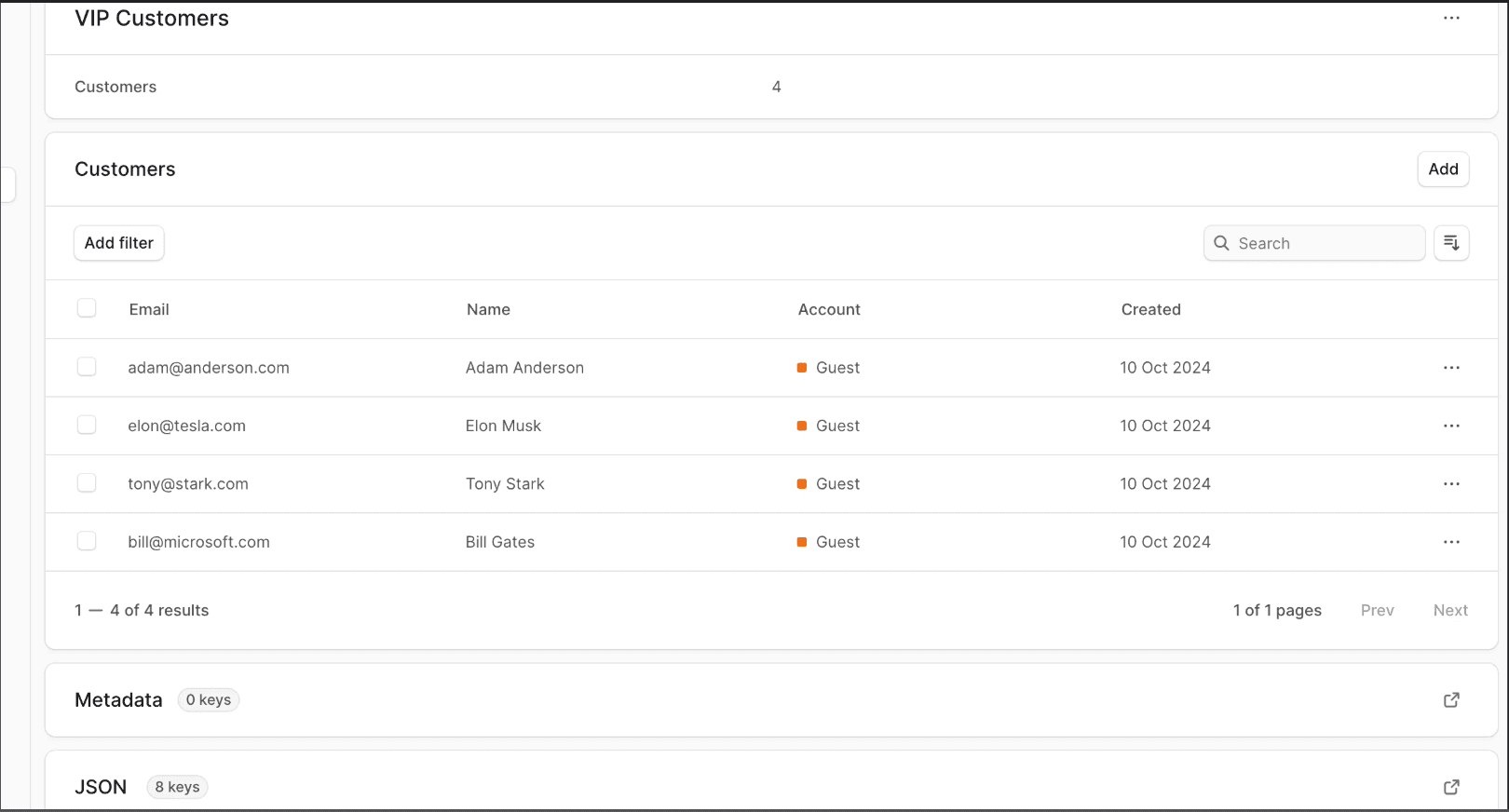This screenshot has height=812, width=1509.
Task: Click the Email column header
Action: [x=149, y=310]
